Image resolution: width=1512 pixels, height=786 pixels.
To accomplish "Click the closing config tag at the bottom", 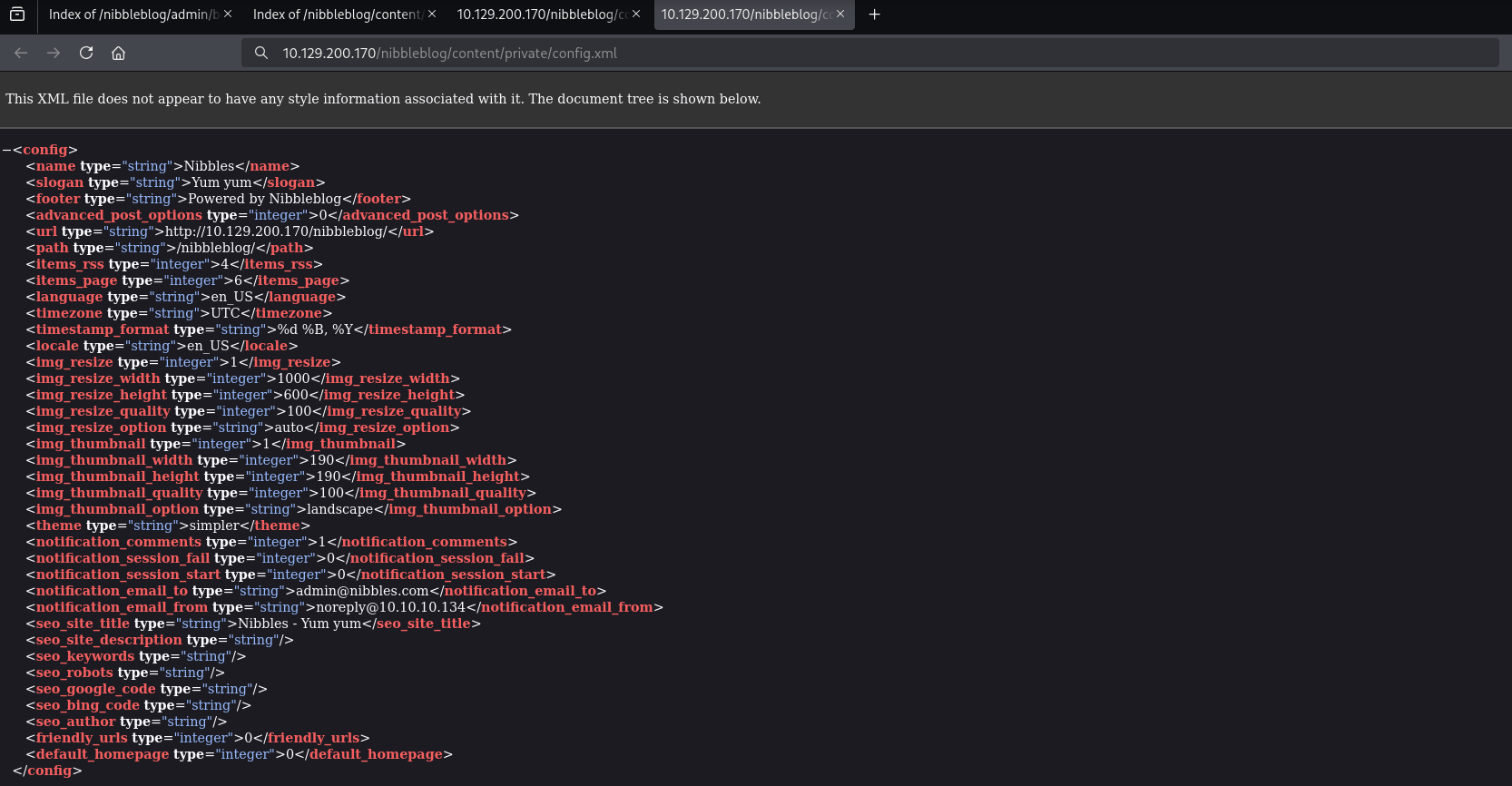I will coord(47,771).
